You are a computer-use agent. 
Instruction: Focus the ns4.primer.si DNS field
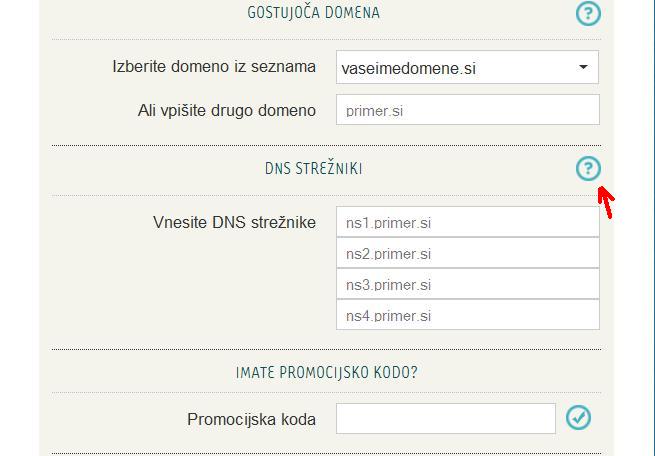tap(467, 315)
